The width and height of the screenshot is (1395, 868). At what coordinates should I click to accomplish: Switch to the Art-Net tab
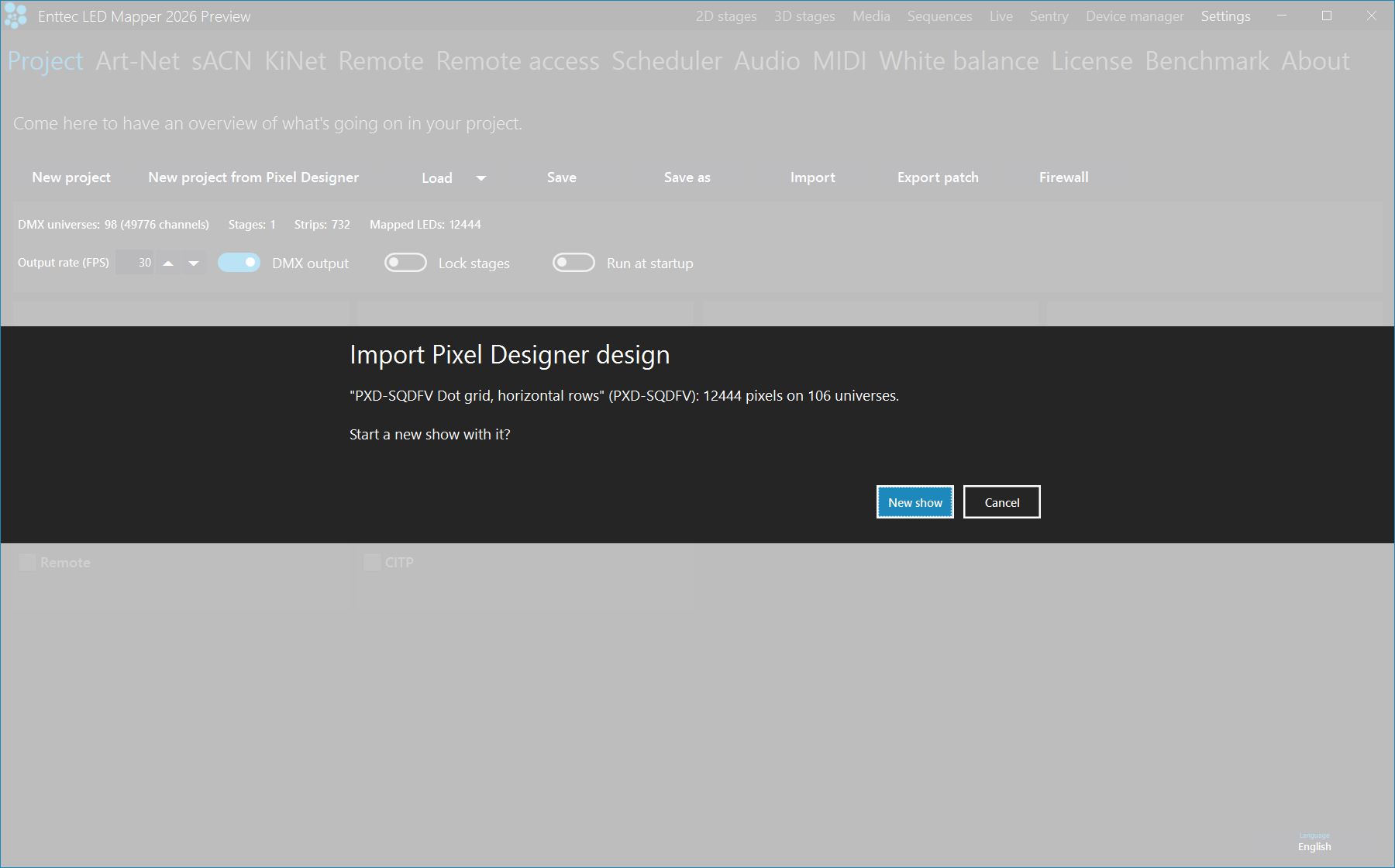tap(137, 61)
